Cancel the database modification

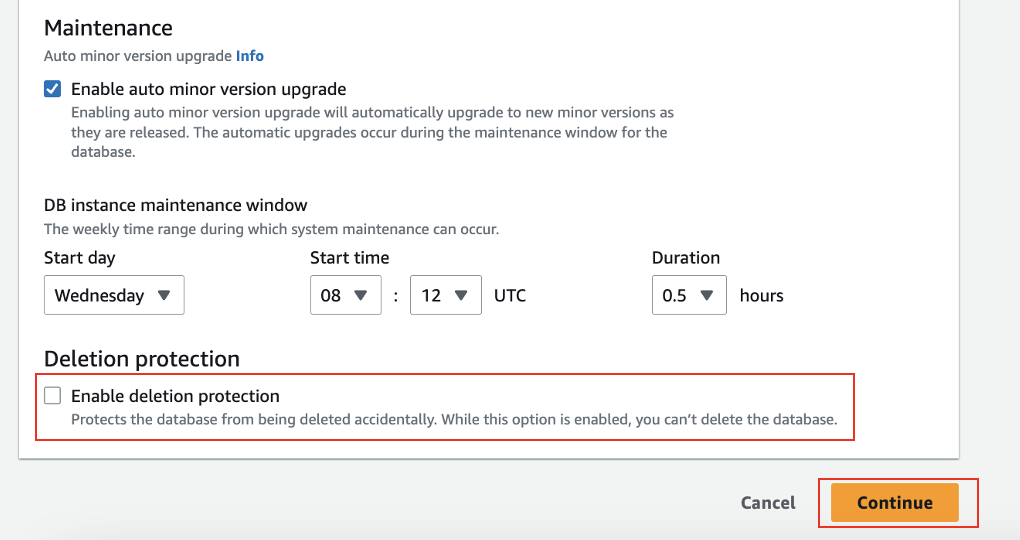[768, 503]
